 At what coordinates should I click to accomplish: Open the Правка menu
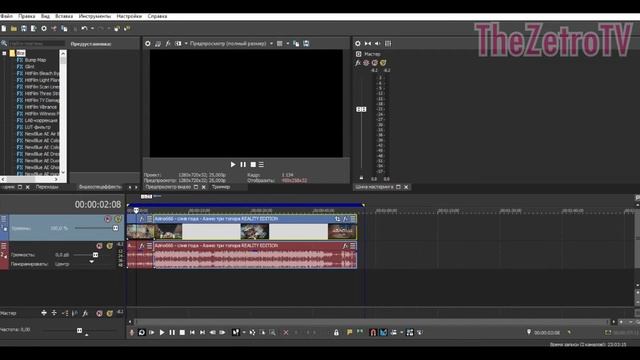[x=27, y=16]
